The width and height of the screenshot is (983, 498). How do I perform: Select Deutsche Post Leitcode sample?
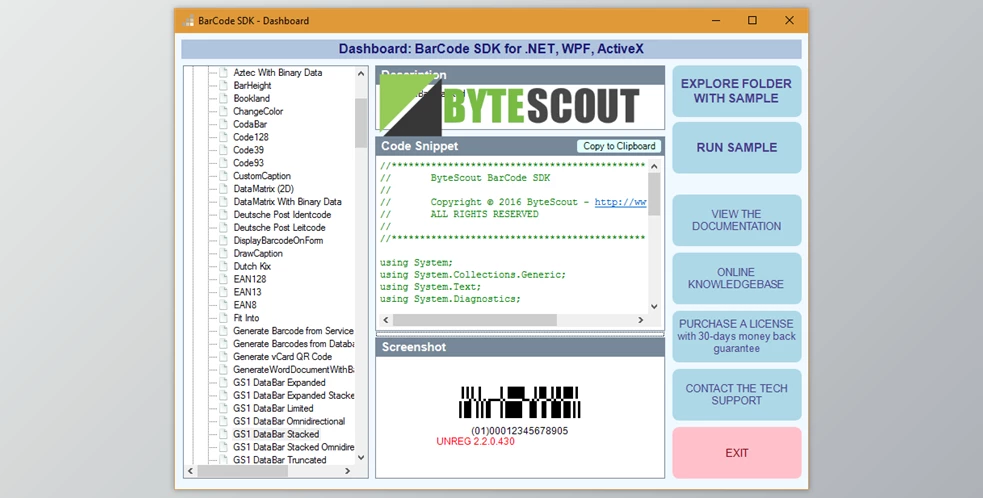coord(279,228)
